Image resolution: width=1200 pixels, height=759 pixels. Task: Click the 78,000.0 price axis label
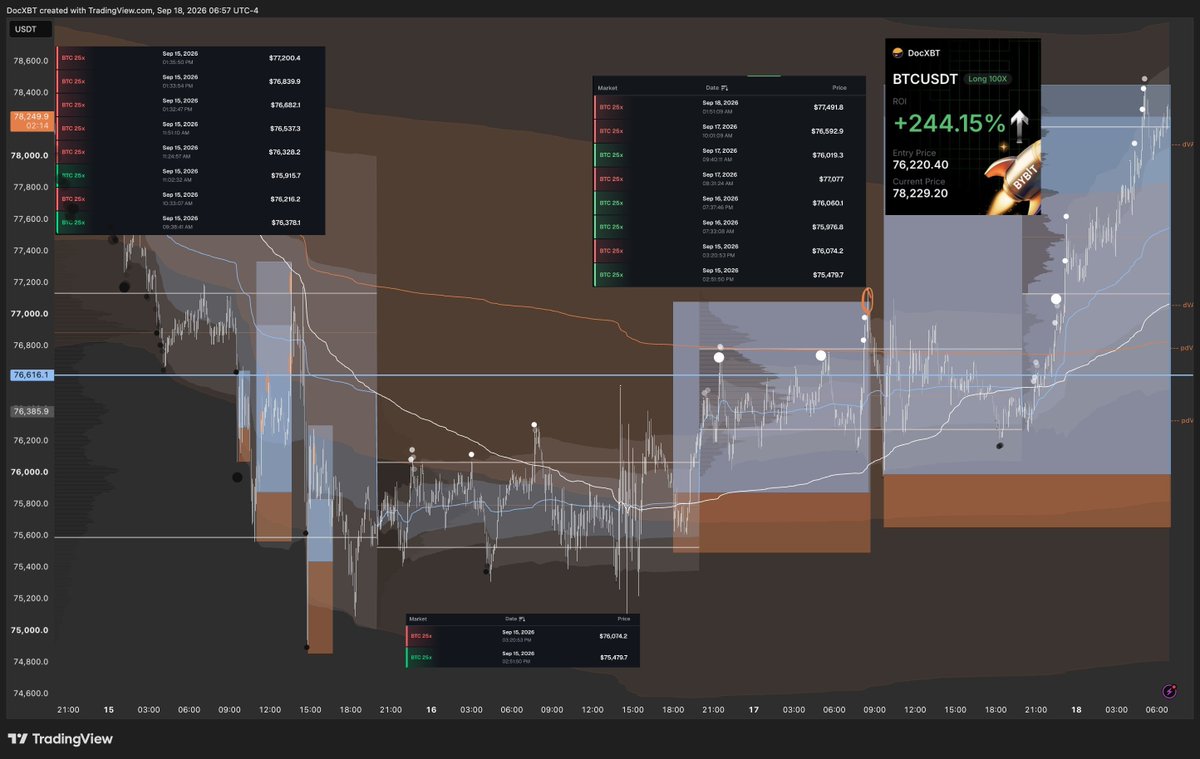point(29,156)
